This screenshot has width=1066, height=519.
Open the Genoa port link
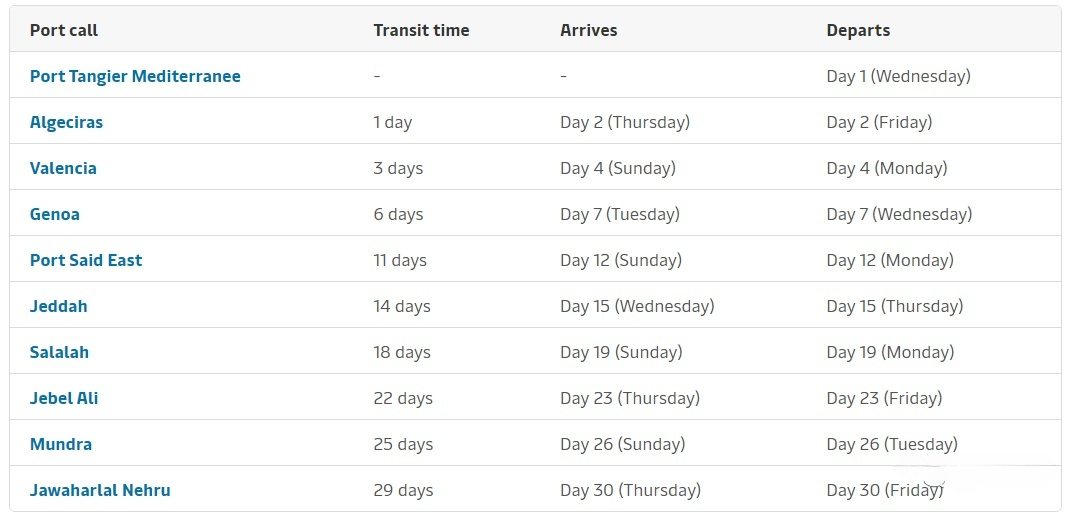55,214
